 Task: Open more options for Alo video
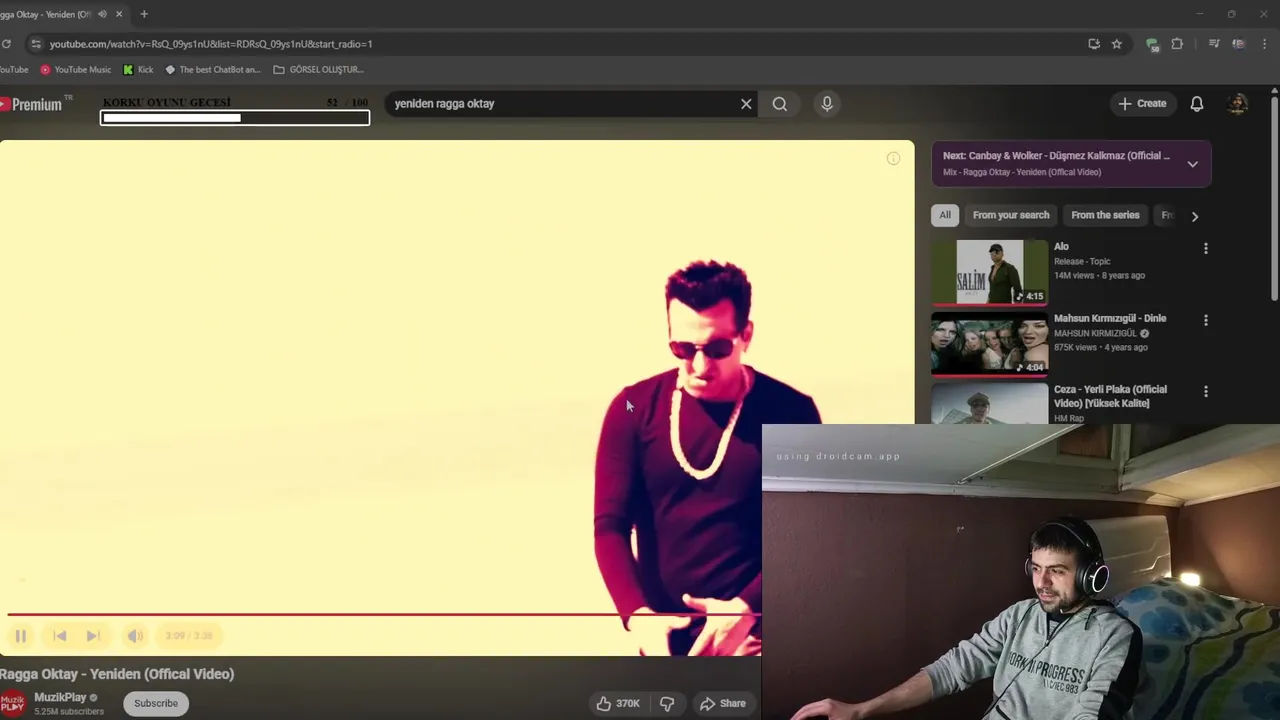(x=1205, y=248)
